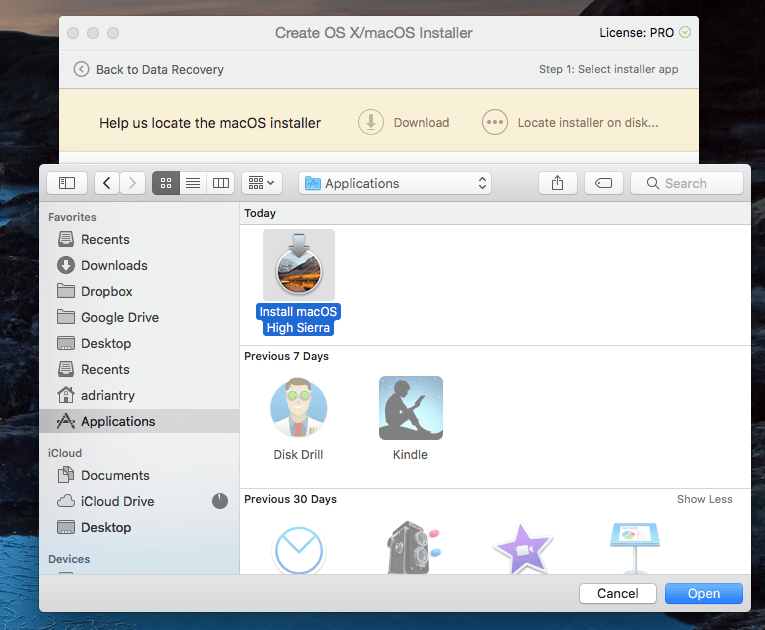
Task: Open the adriantry home folder
Action: (x=139, y=395)
